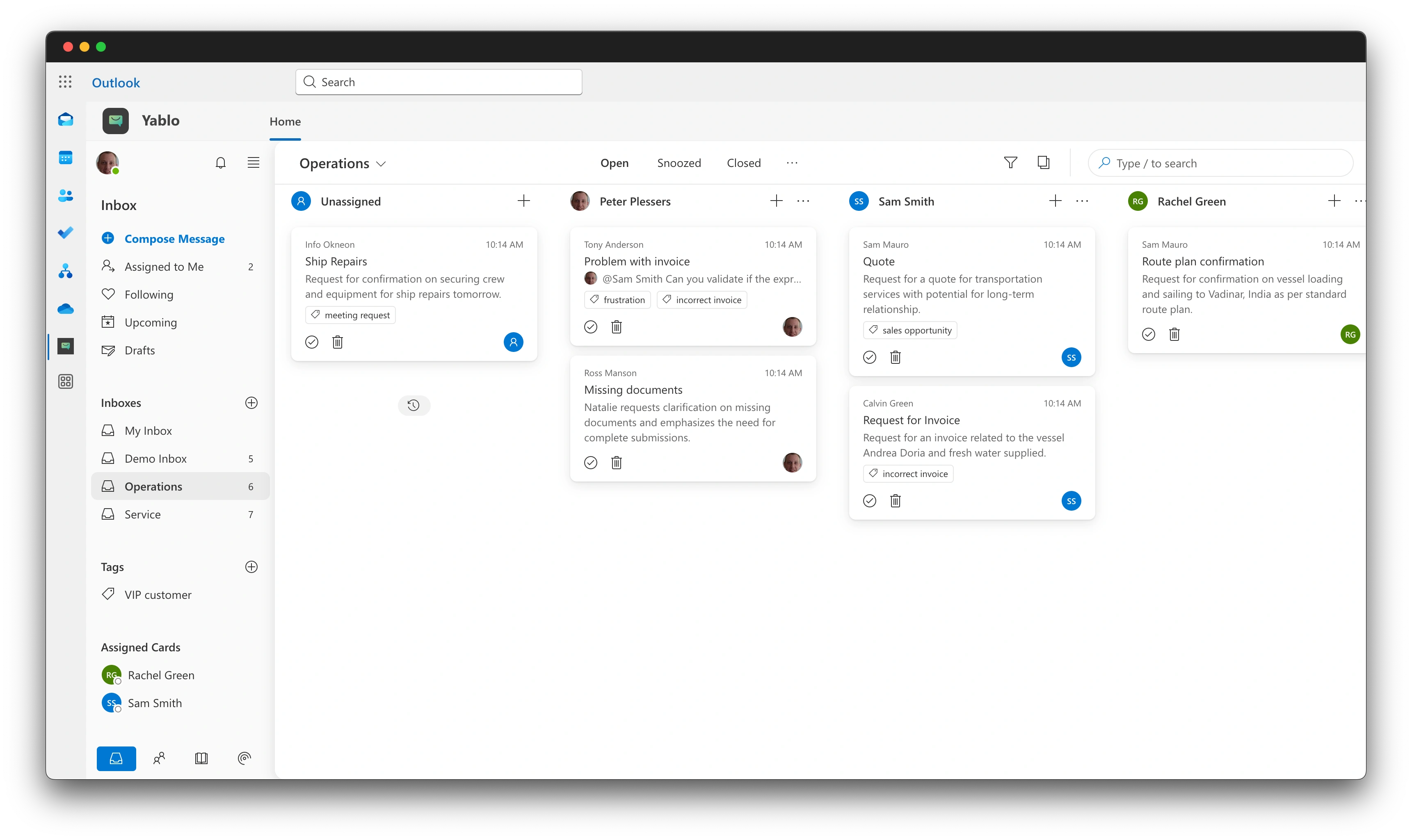Click the filter funnel icon

(x=1010, y=163)
